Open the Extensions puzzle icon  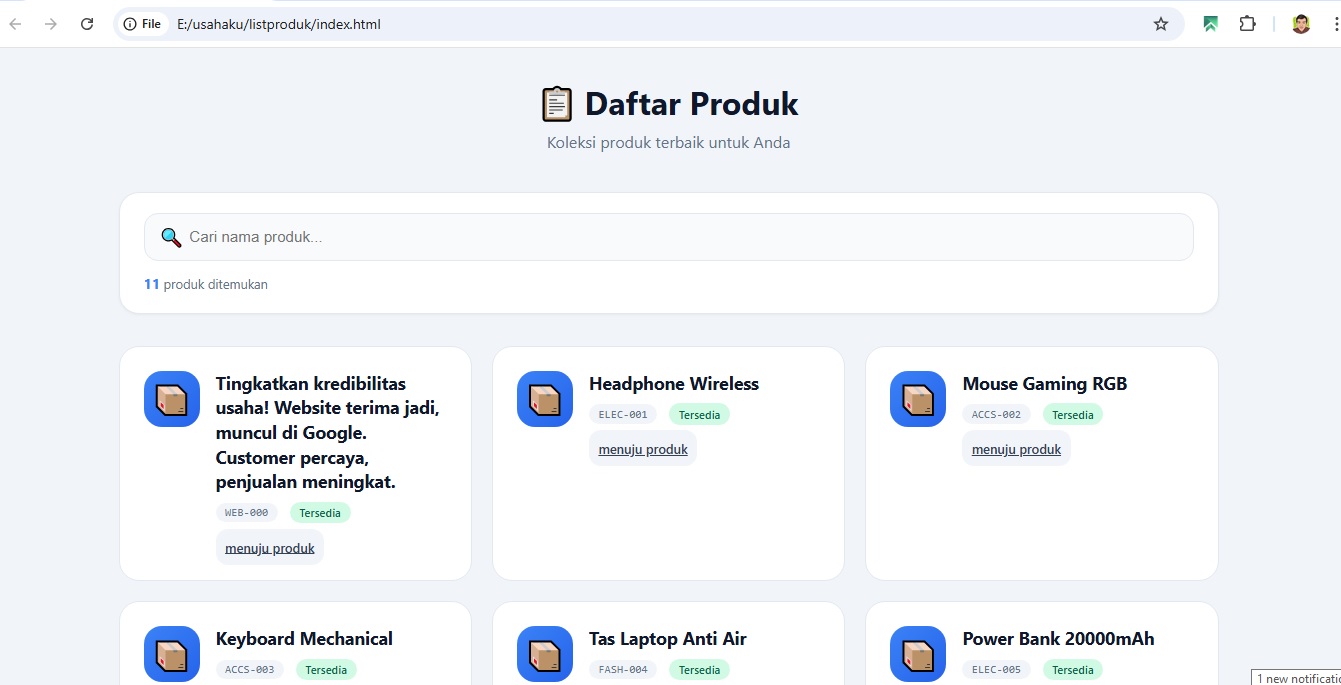(1248, 24)
